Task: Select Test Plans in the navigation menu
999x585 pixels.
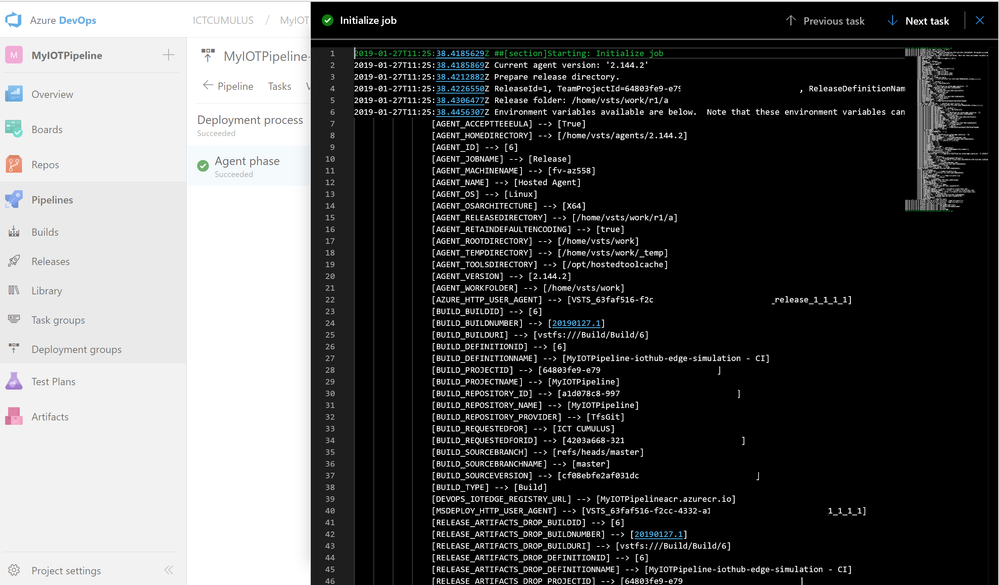Action: click(54, 381)
